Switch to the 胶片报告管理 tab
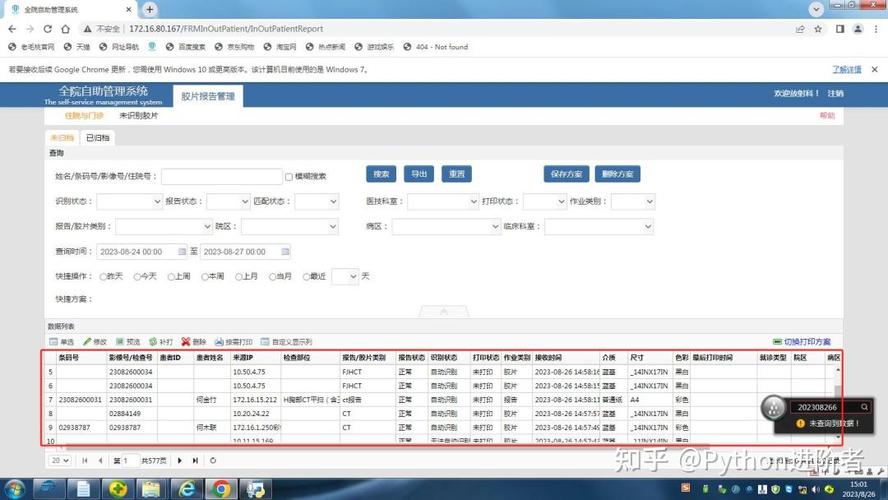 pyautogui.click(x=208, y=96)
